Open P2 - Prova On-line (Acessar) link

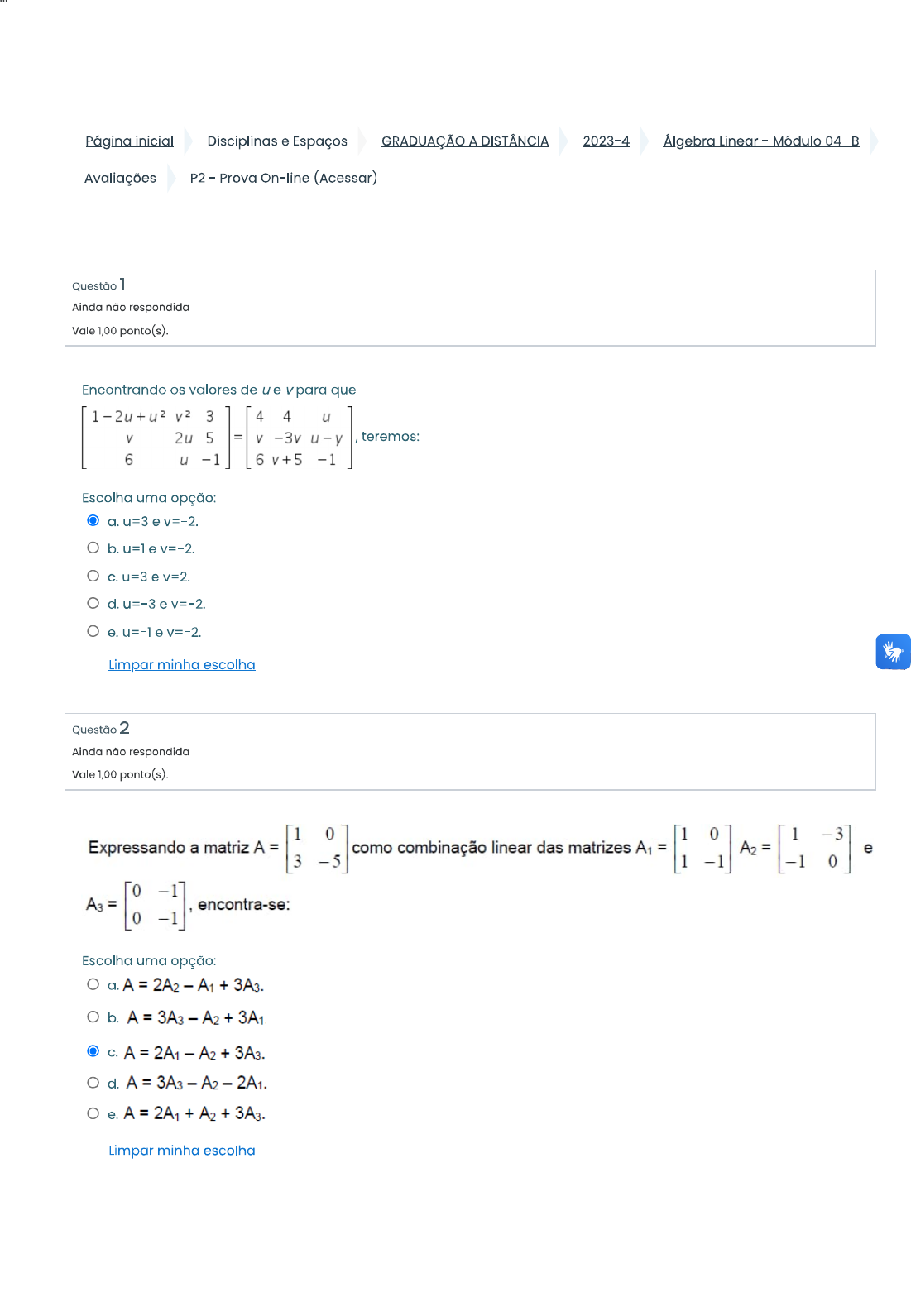pyautogui.click(x=284, y=178)
